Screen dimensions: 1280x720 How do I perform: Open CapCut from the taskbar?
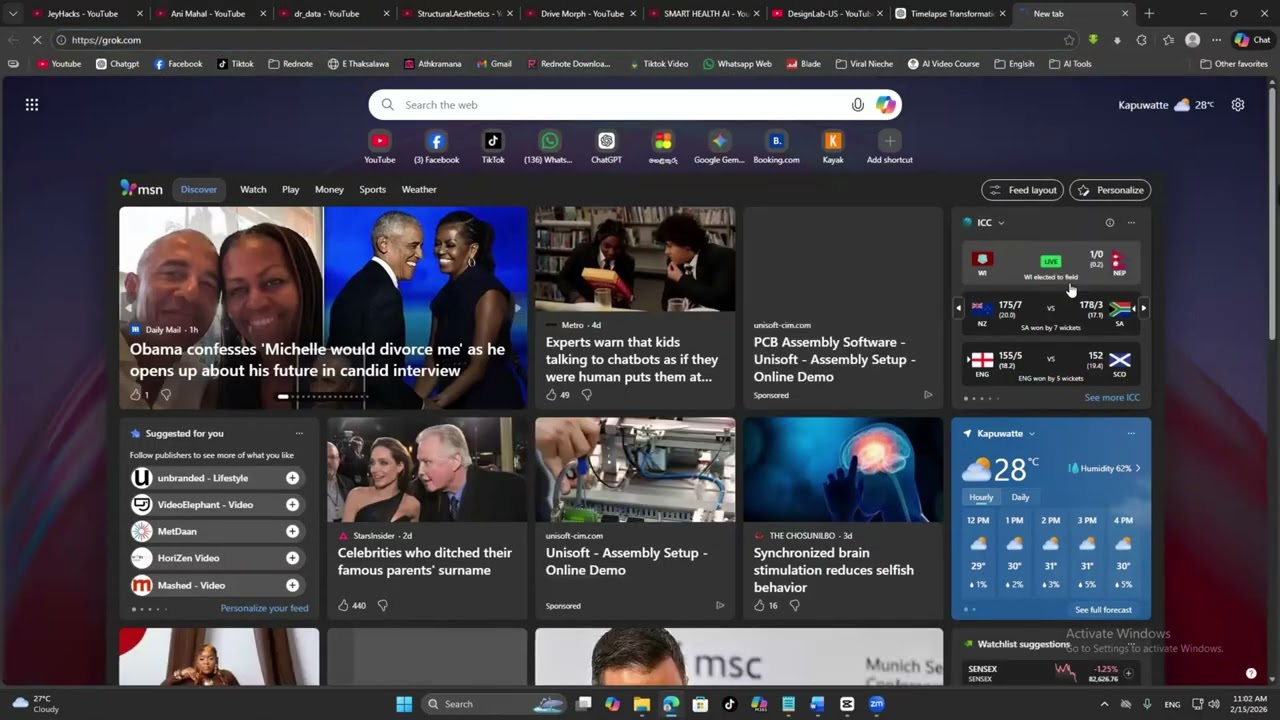coord(847,704)
